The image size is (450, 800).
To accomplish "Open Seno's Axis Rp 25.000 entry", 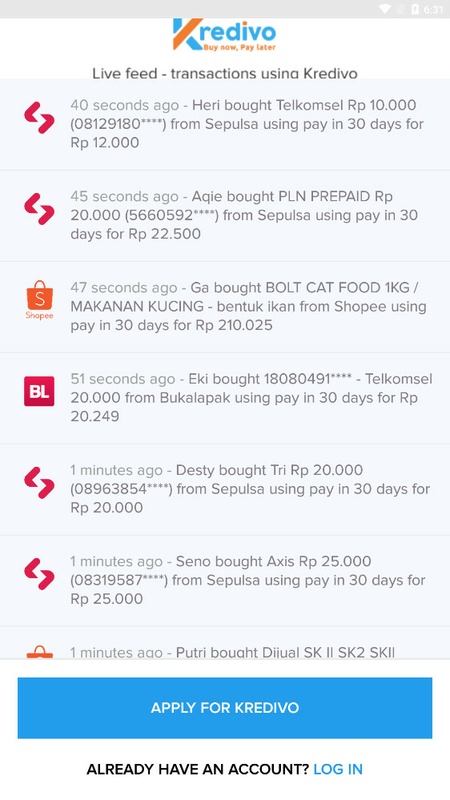I will [x=225, y=581].
